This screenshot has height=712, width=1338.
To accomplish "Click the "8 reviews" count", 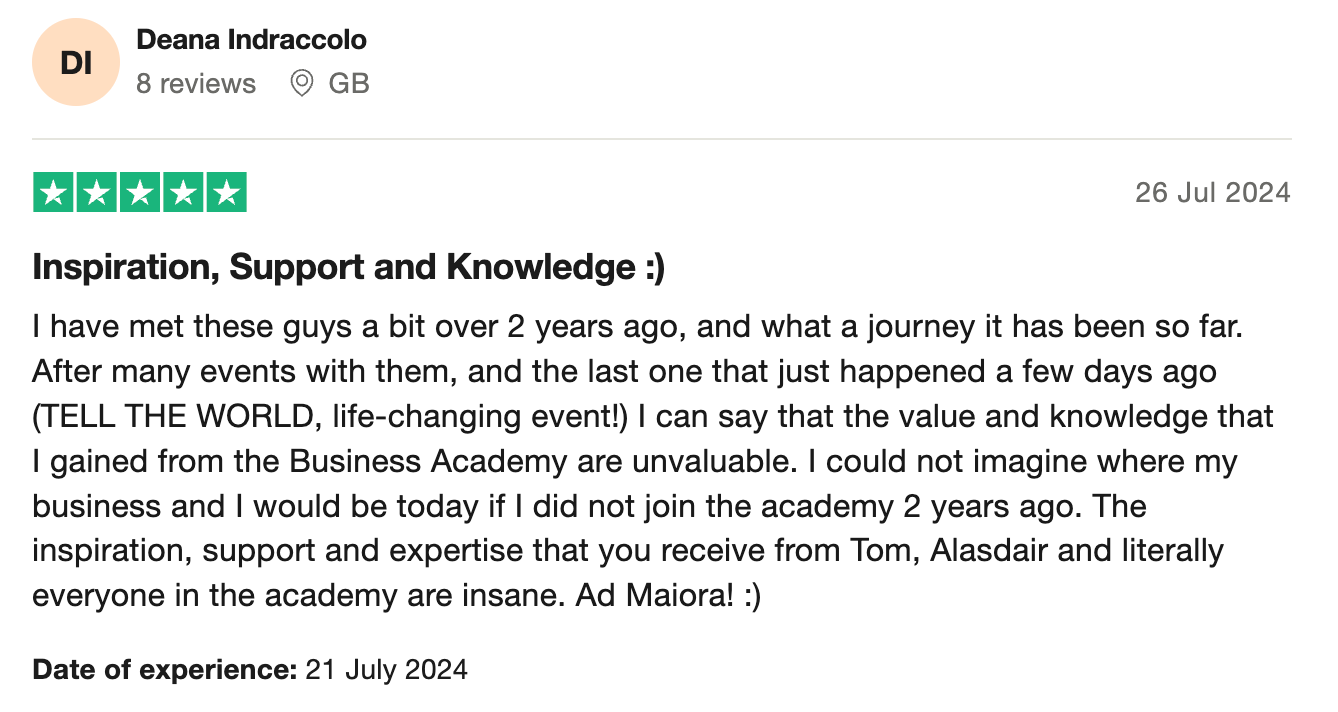I will [x=196, y=83].
